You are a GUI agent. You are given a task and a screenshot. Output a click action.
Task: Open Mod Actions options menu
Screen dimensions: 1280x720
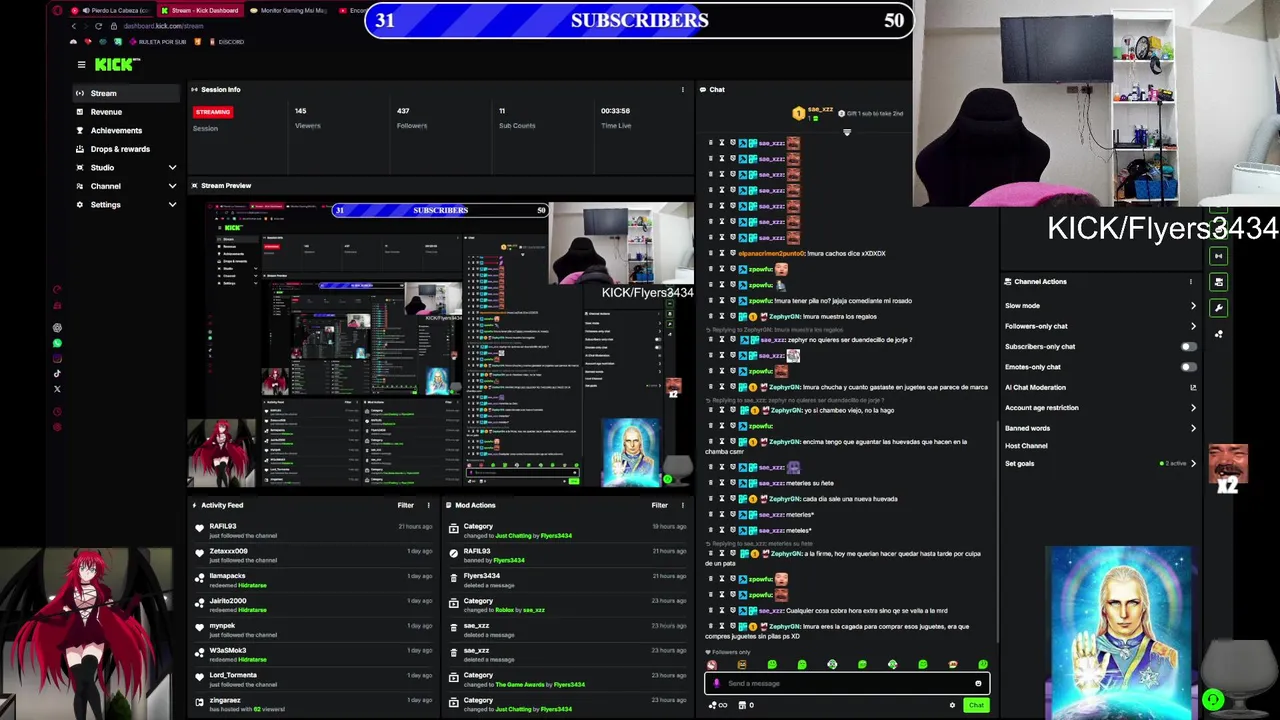click(x=683, y=506)
